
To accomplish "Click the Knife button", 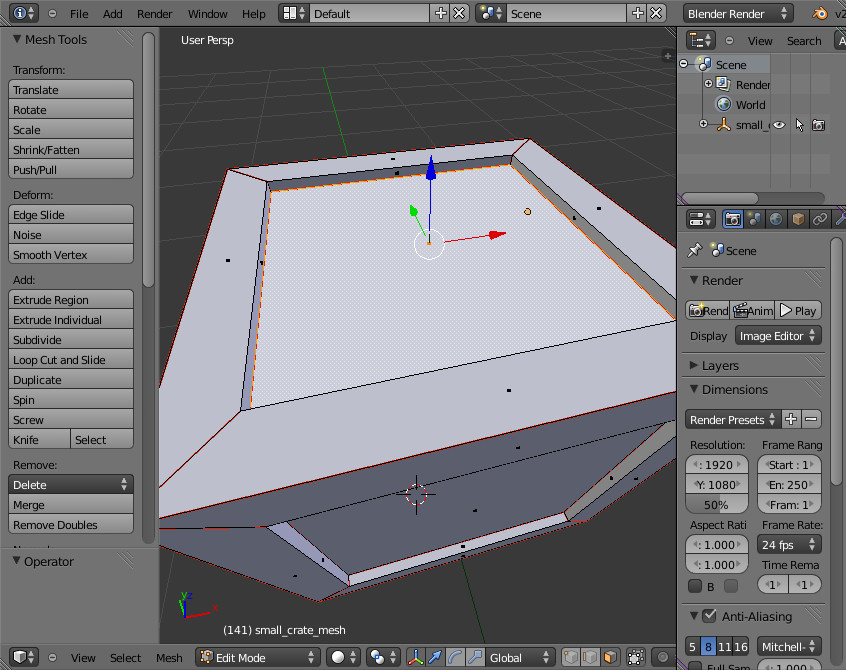I will point(39,439).
